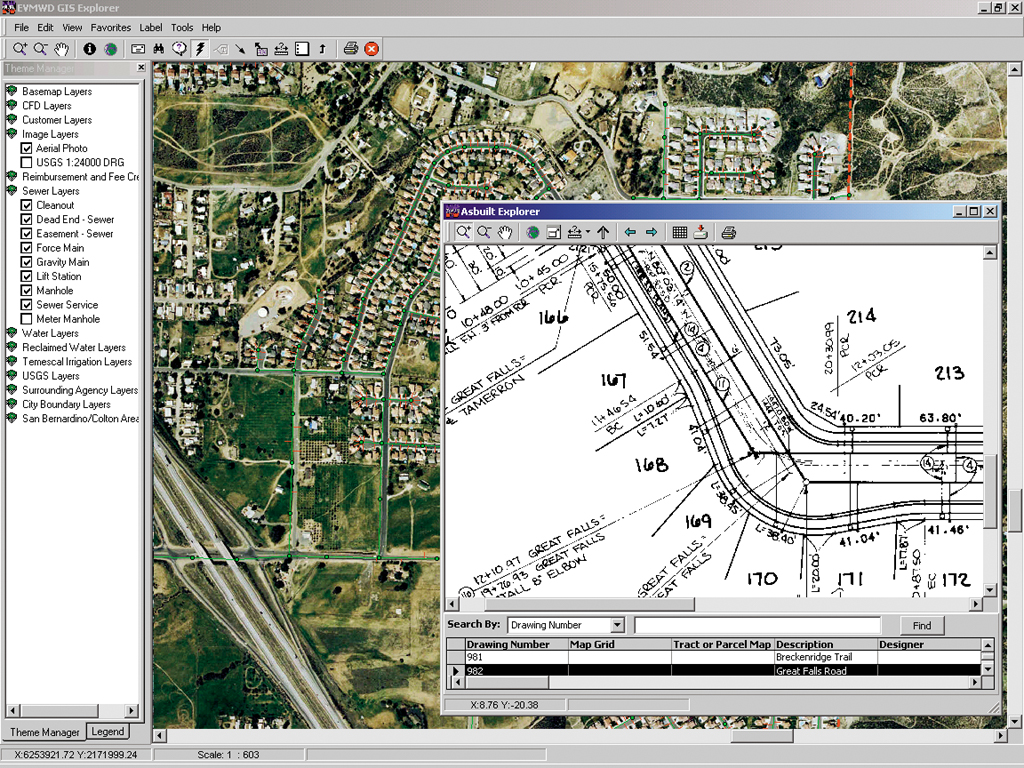1024x768 pixels.
Task: Select the drawing 981 row
Action: coord(714,657)
